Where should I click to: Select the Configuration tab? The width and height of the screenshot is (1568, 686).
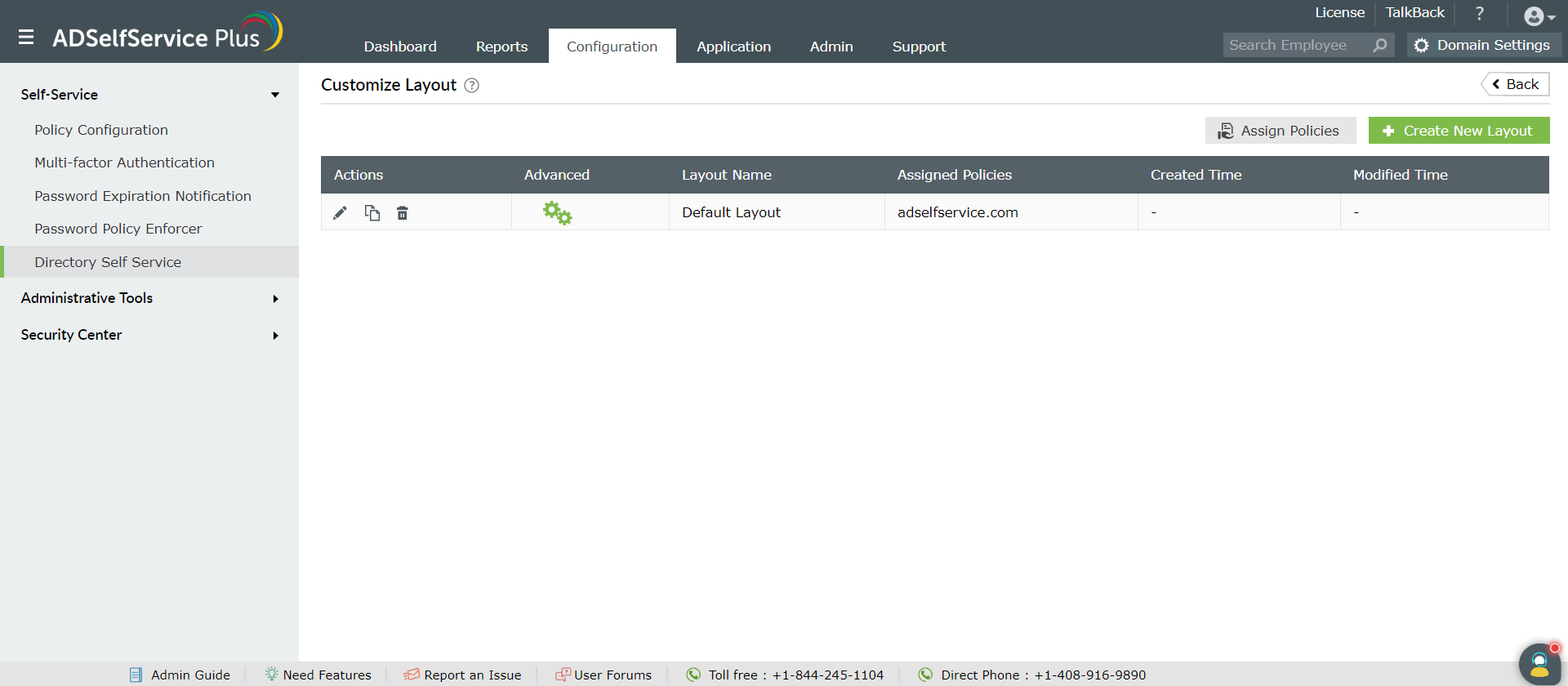pos(612,47)
